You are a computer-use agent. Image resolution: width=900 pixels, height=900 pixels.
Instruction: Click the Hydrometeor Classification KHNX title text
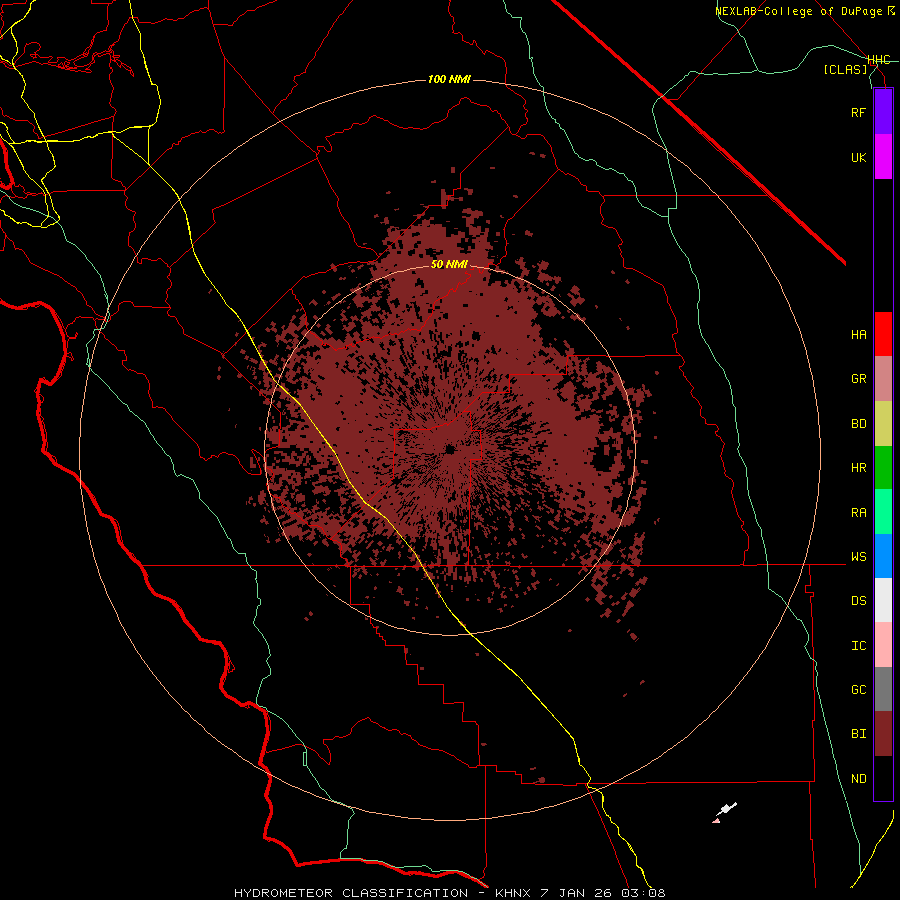coord(449,893)
